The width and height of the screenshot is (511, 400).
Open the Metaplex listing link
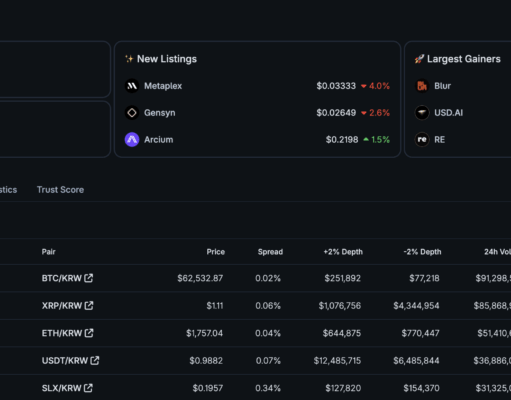tap(163, 86)
